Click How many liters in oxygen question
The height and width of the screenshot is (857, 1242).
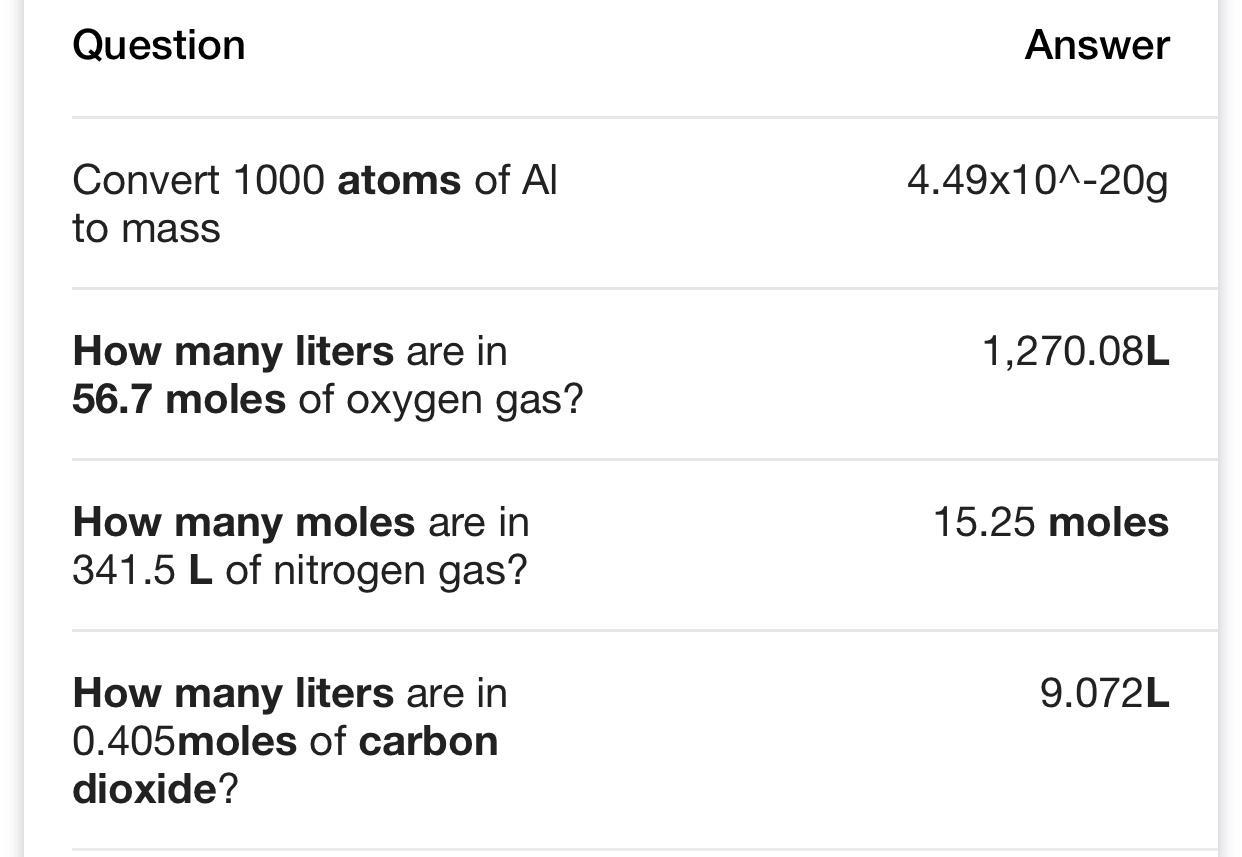(233, 351)
